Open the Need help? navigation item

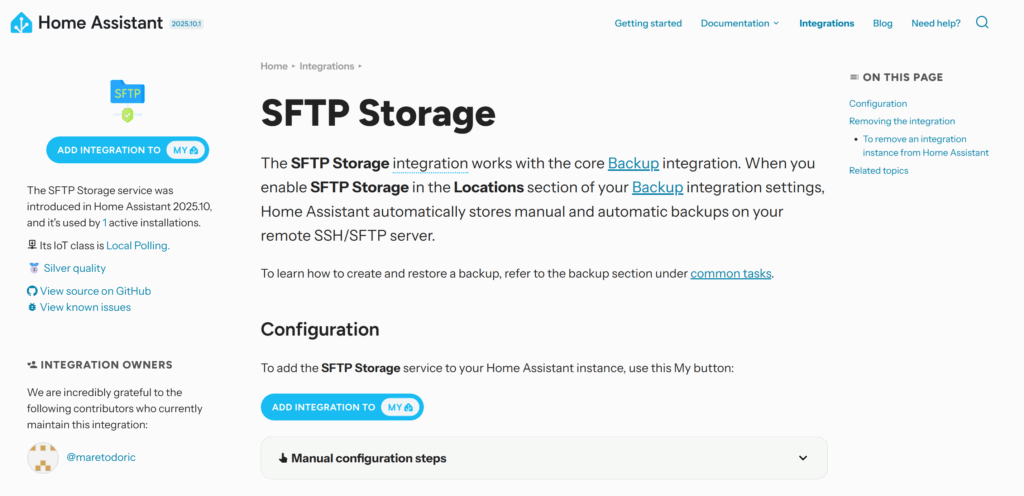click(x=935, y=23)
